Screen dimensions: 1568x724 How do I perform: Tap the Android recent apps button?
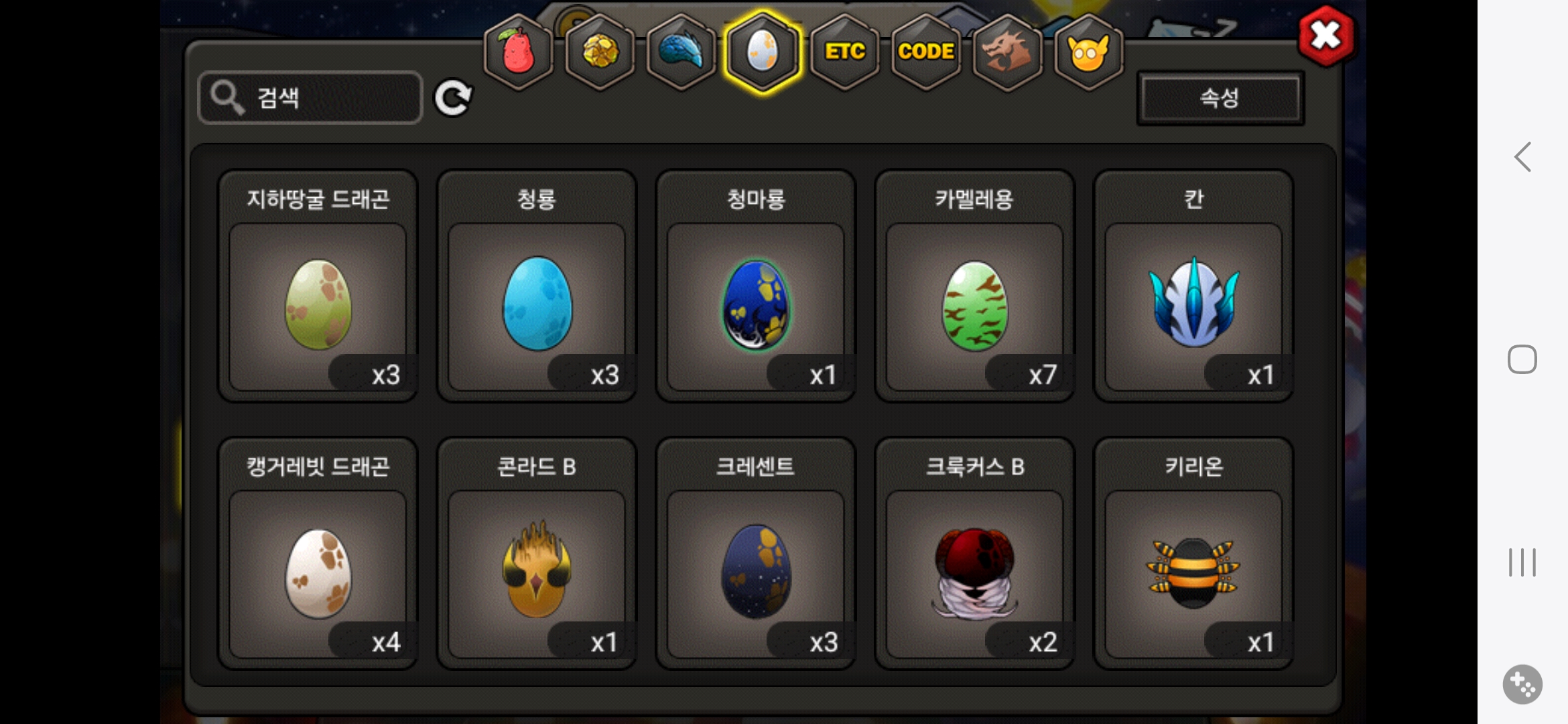pyautogui.click(x=1522, y=562)
